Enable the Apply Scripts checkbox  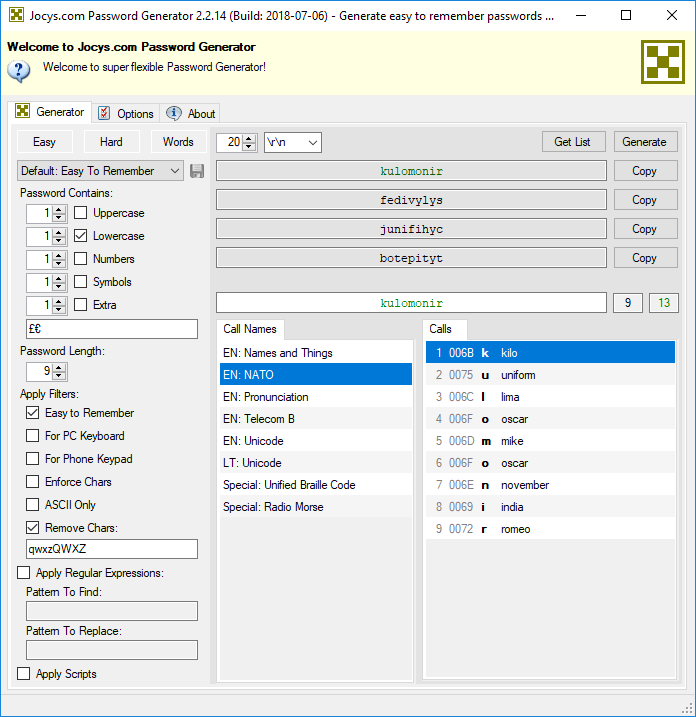pos(23,674)
